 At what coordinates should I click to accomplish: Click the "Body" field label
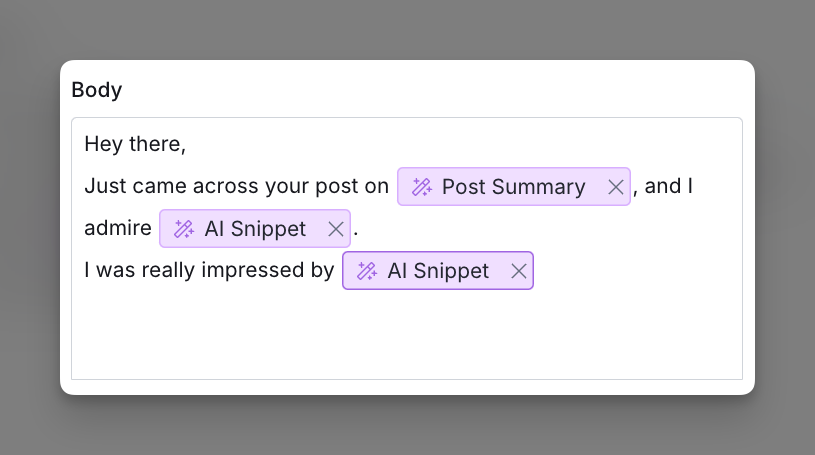click(97, 89)
